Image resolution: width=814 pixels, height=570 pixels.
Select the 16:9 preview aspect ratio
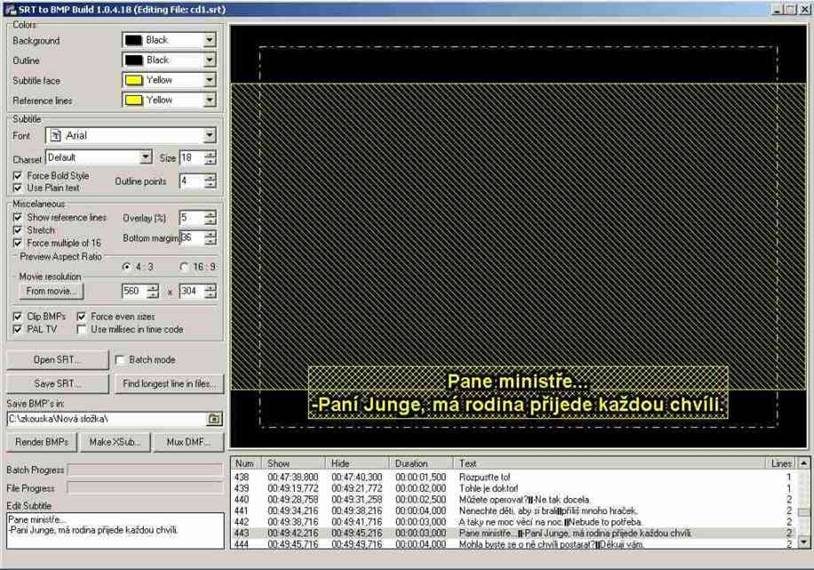[x=184, y=267]
